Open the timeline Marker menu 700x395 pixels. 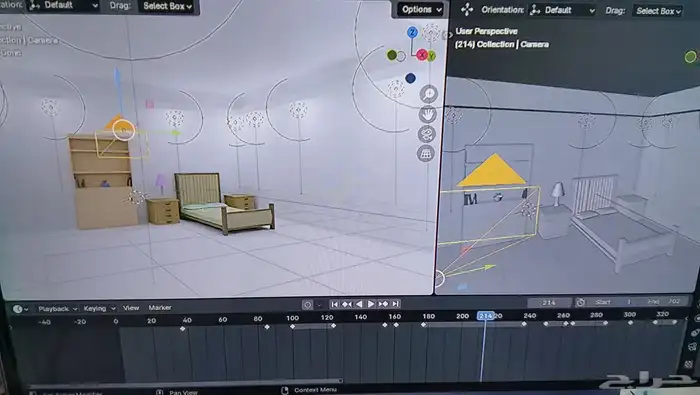point(160,308)
